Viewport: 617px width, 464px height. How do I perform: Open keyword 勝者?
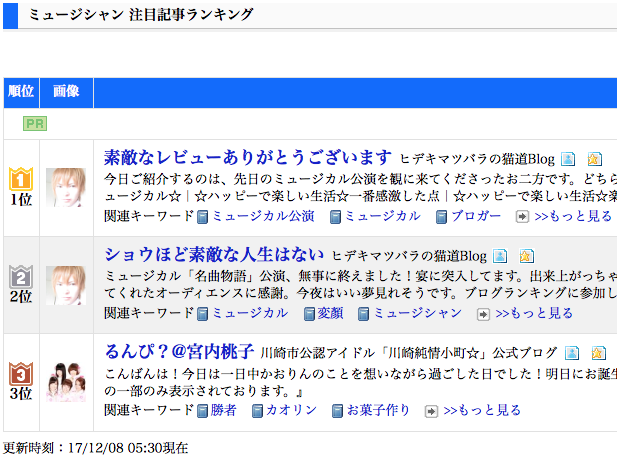pyautogui.click(x=223, y=410)
